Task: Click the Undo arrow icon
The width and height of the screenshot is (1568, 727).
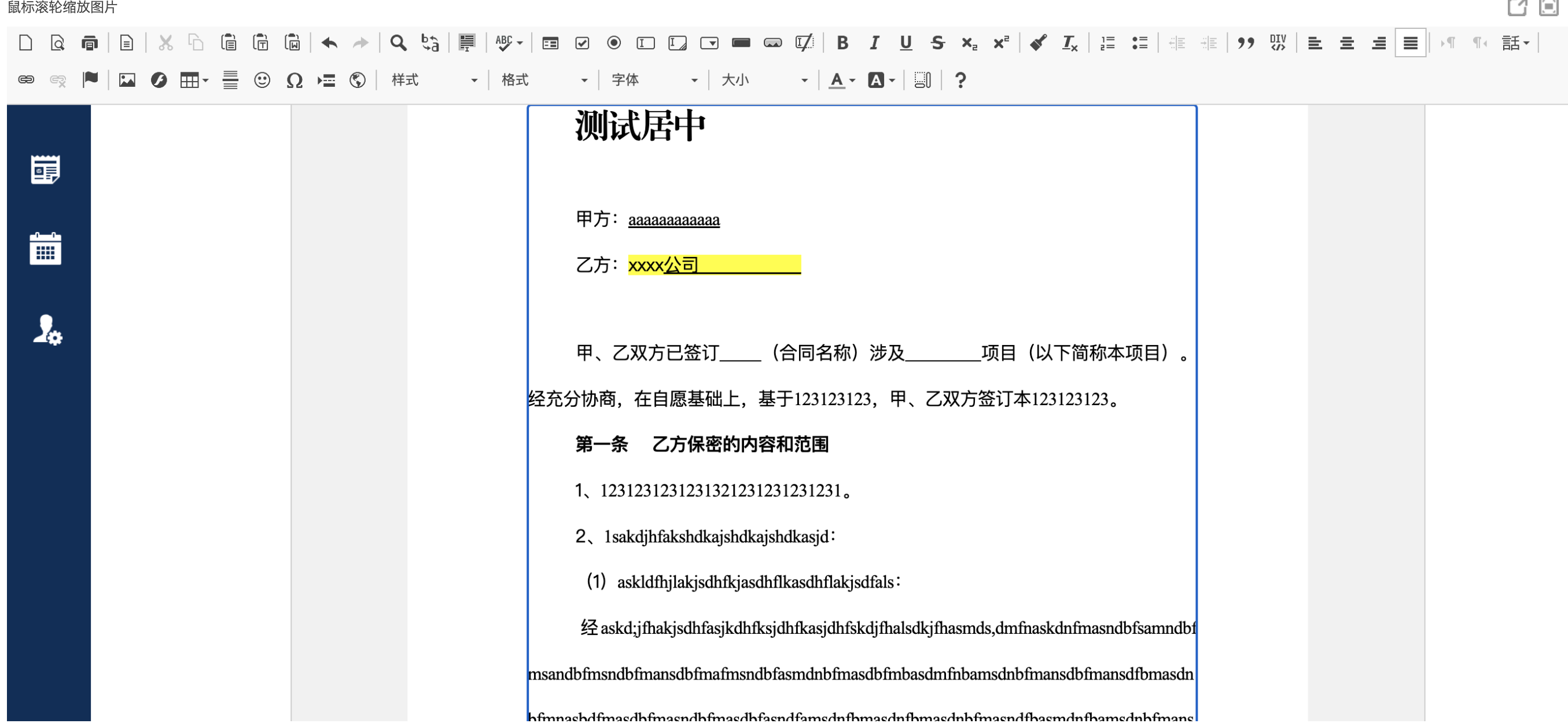Action: 329,43
